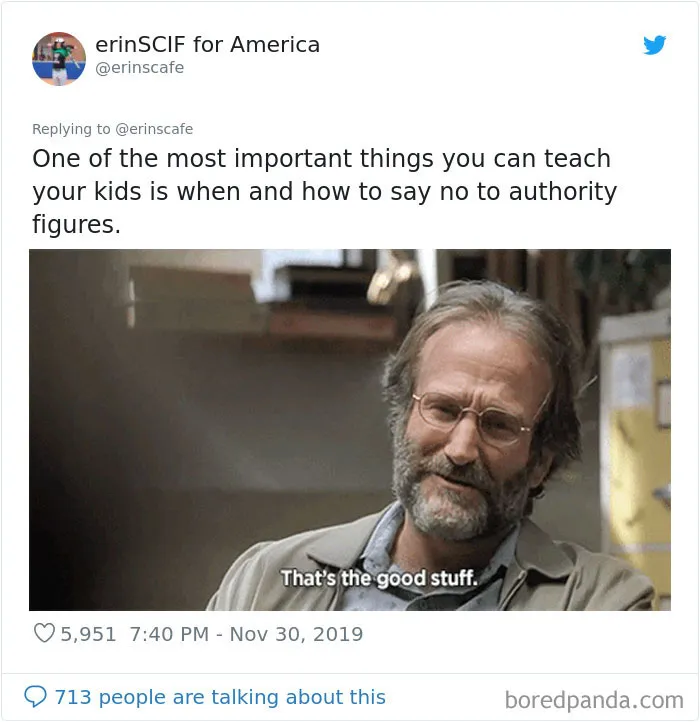Open the 7:40 PM timestamp link
This screenshot has height=722, width=700.
(x=169, y=634)
